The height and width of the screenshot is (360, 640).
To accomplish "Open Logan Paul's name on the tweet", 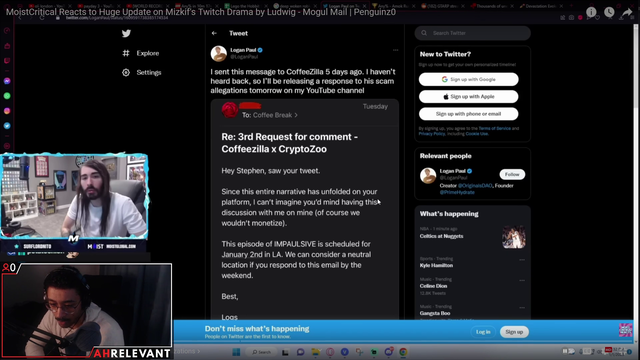I will [x=243, y=50].
